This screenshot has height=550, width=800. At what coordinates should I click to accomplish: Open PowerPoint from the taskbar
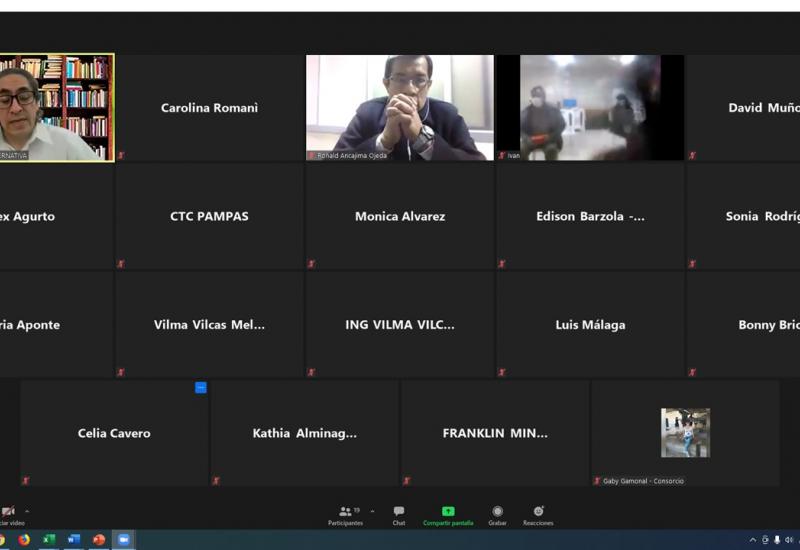point(98,540)
